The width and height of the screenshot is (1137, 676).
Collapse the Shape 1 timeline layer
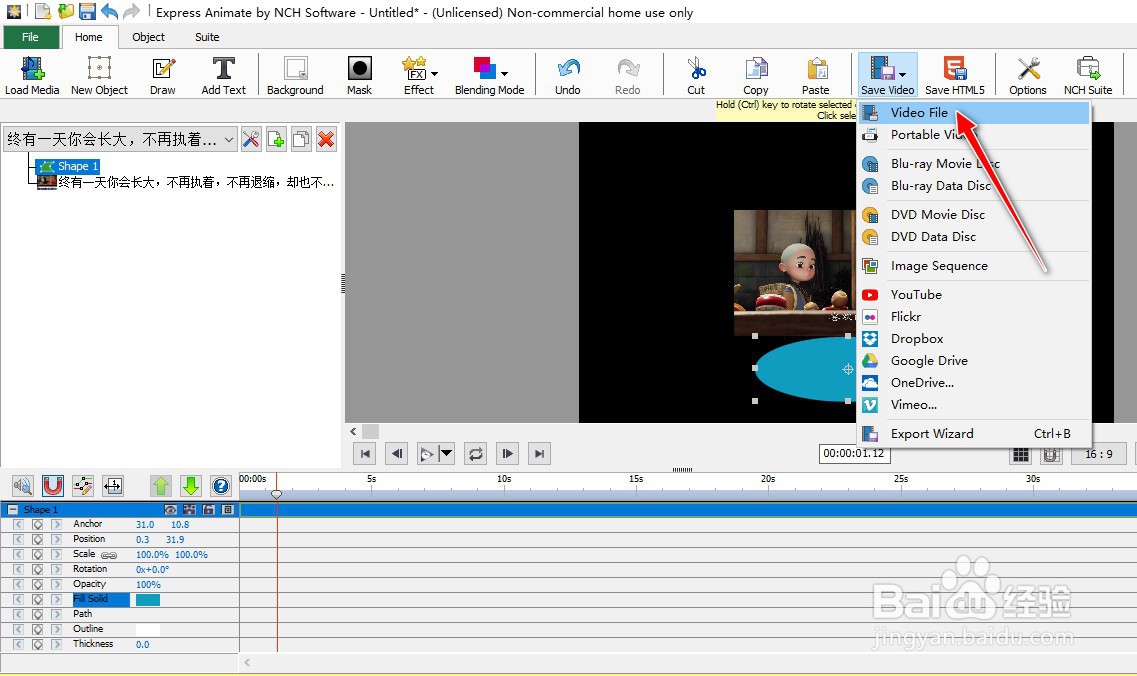pyautogui.click(x=12, y=510)
